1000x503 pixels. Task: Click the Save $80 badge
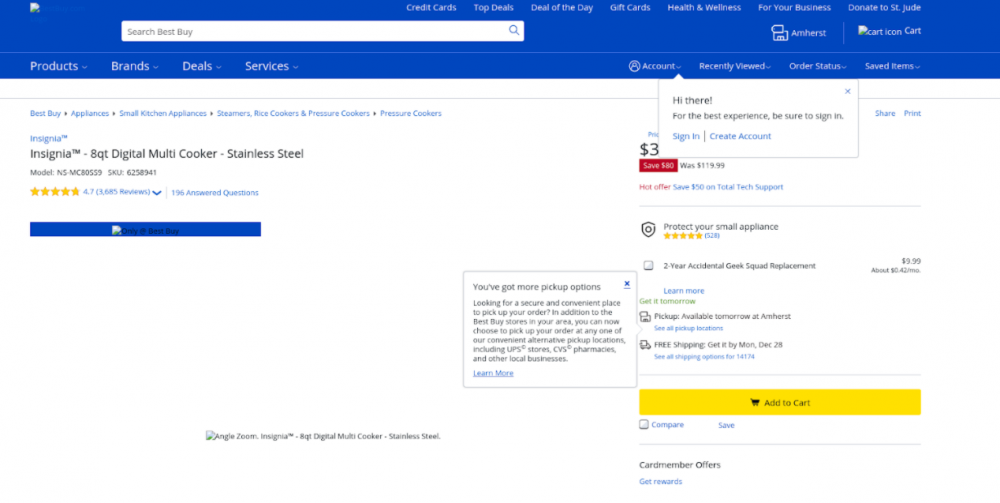click(658, 166)
